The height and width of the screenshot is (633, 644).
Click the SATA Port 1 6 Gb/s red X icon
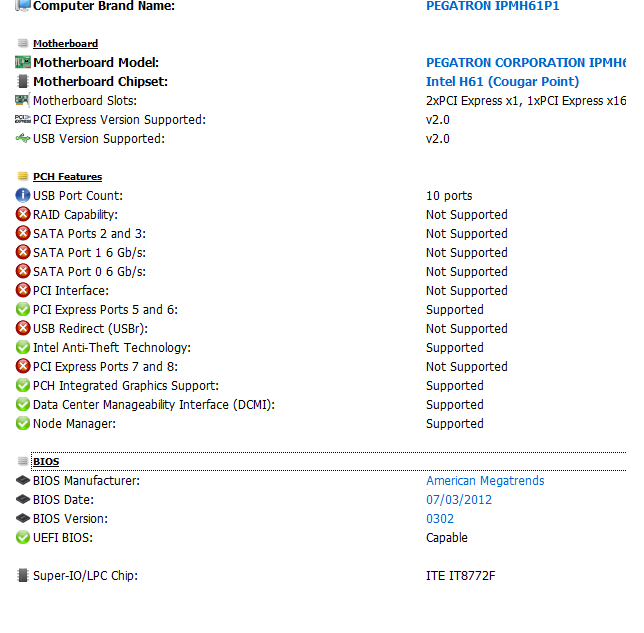click(23, 252)
